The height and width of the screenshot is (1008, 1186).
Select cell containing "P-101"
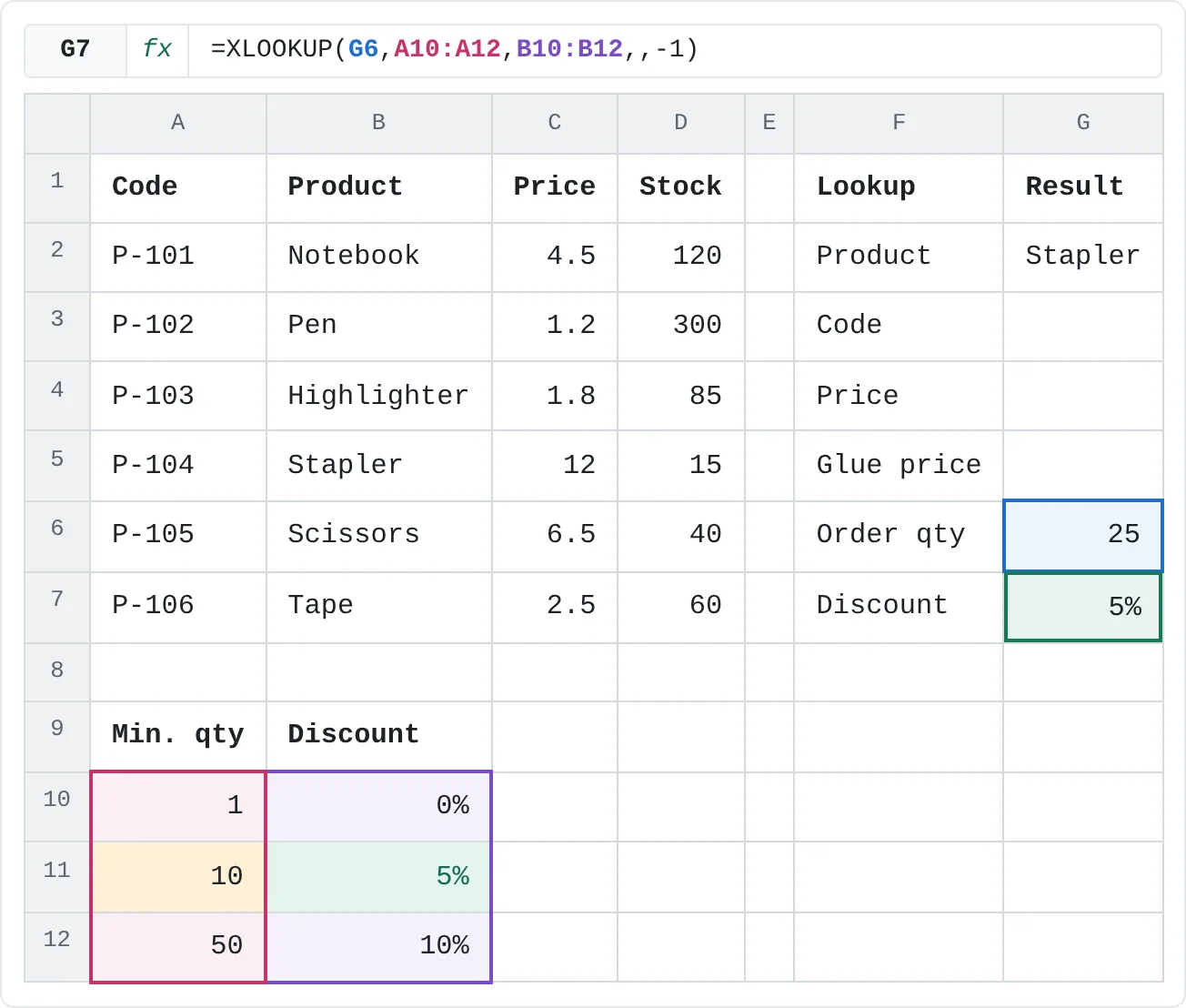click(x=178, y=257)
